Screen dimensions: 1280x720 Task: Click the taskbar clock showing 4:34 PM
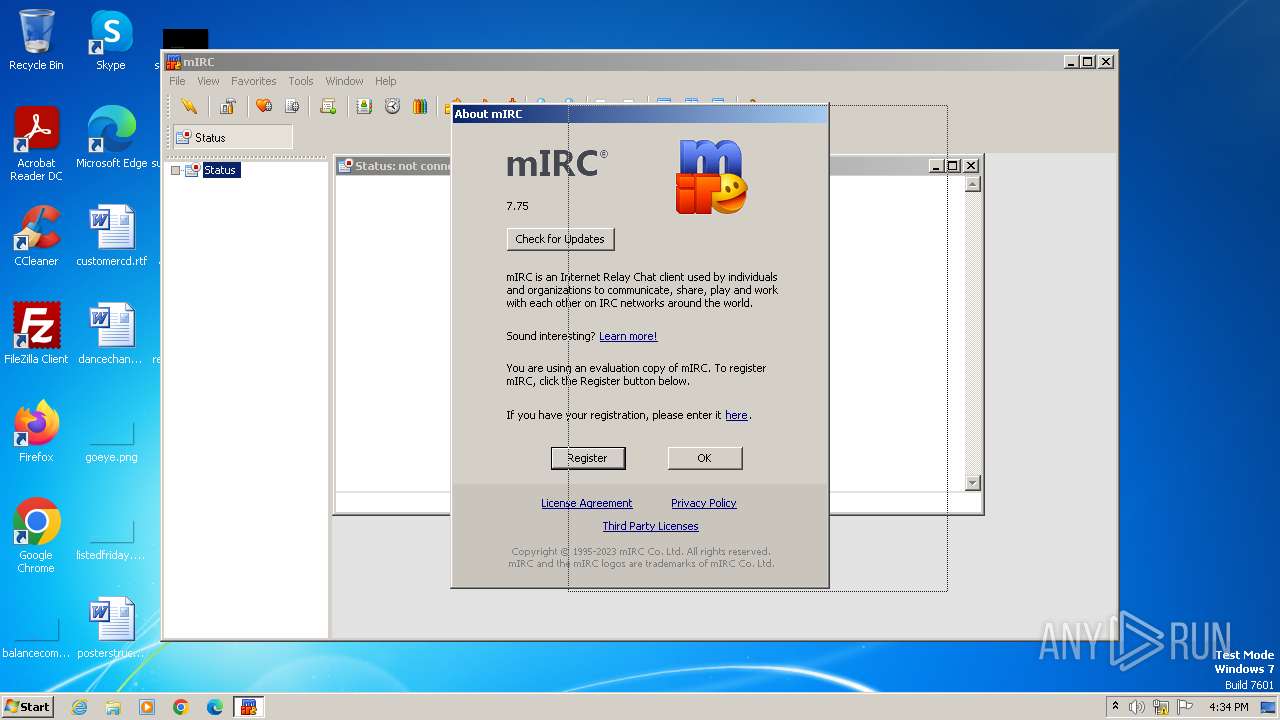pyautogui.click(x=1229, y=707)
